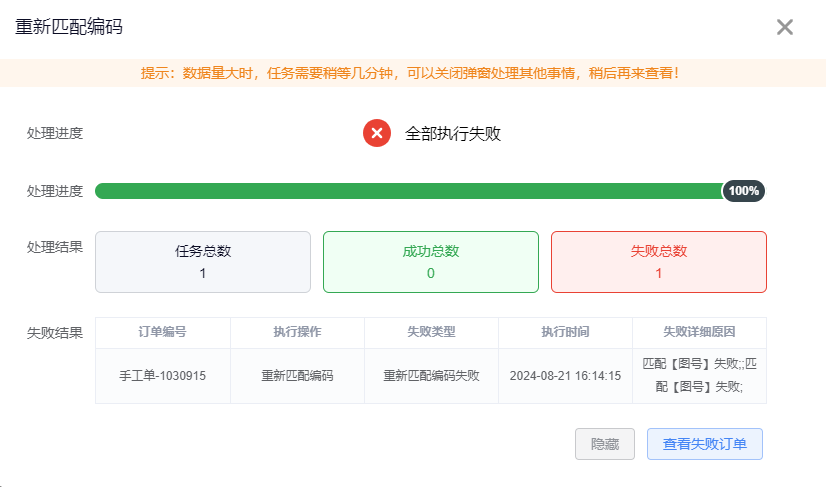Viewport: 826px width, 487px height.
Task: Click the red failure status icon
Action: [377, 133]
